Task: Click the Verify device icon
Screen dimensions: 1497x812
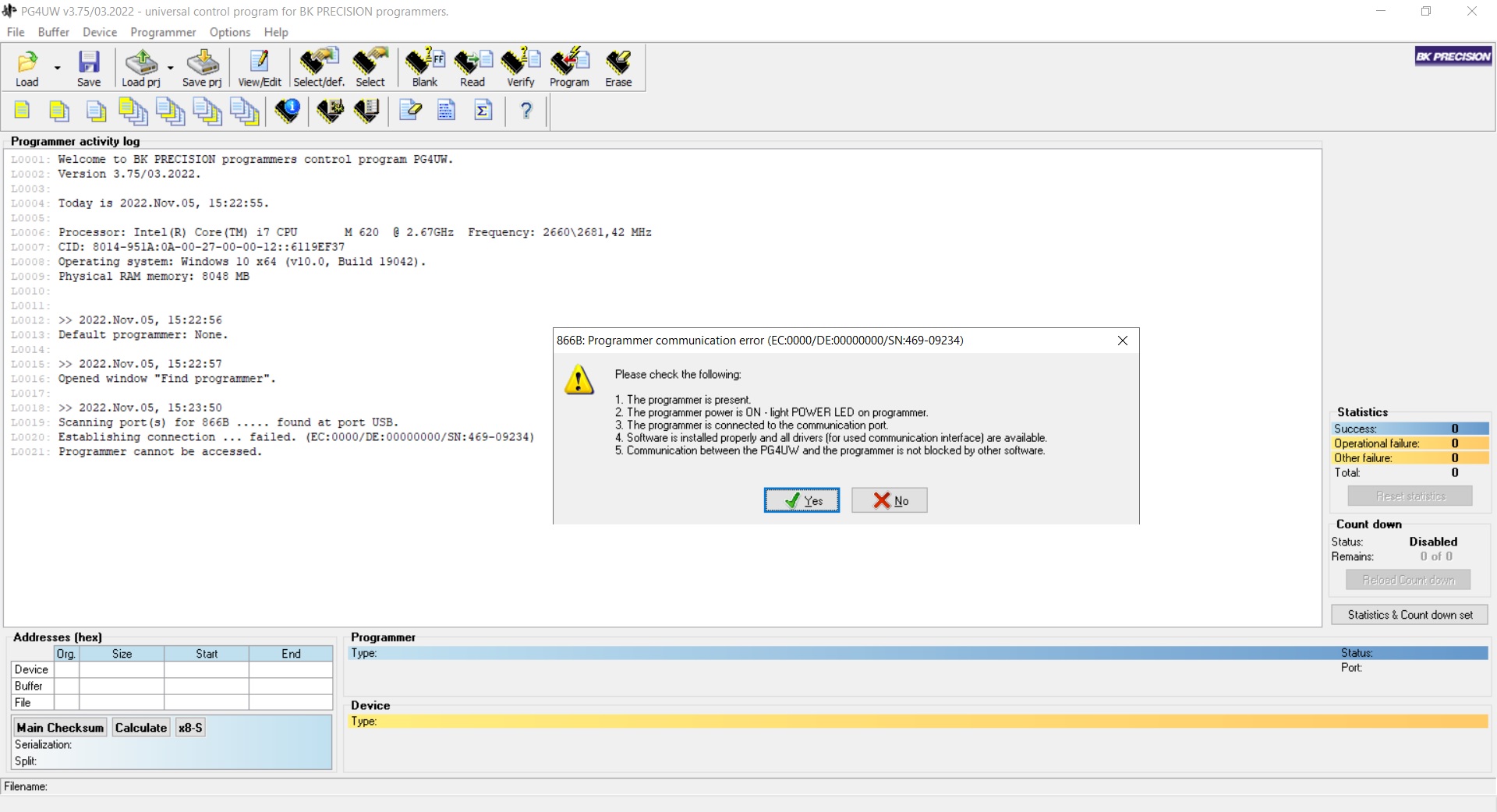Action: pos(520,68)
